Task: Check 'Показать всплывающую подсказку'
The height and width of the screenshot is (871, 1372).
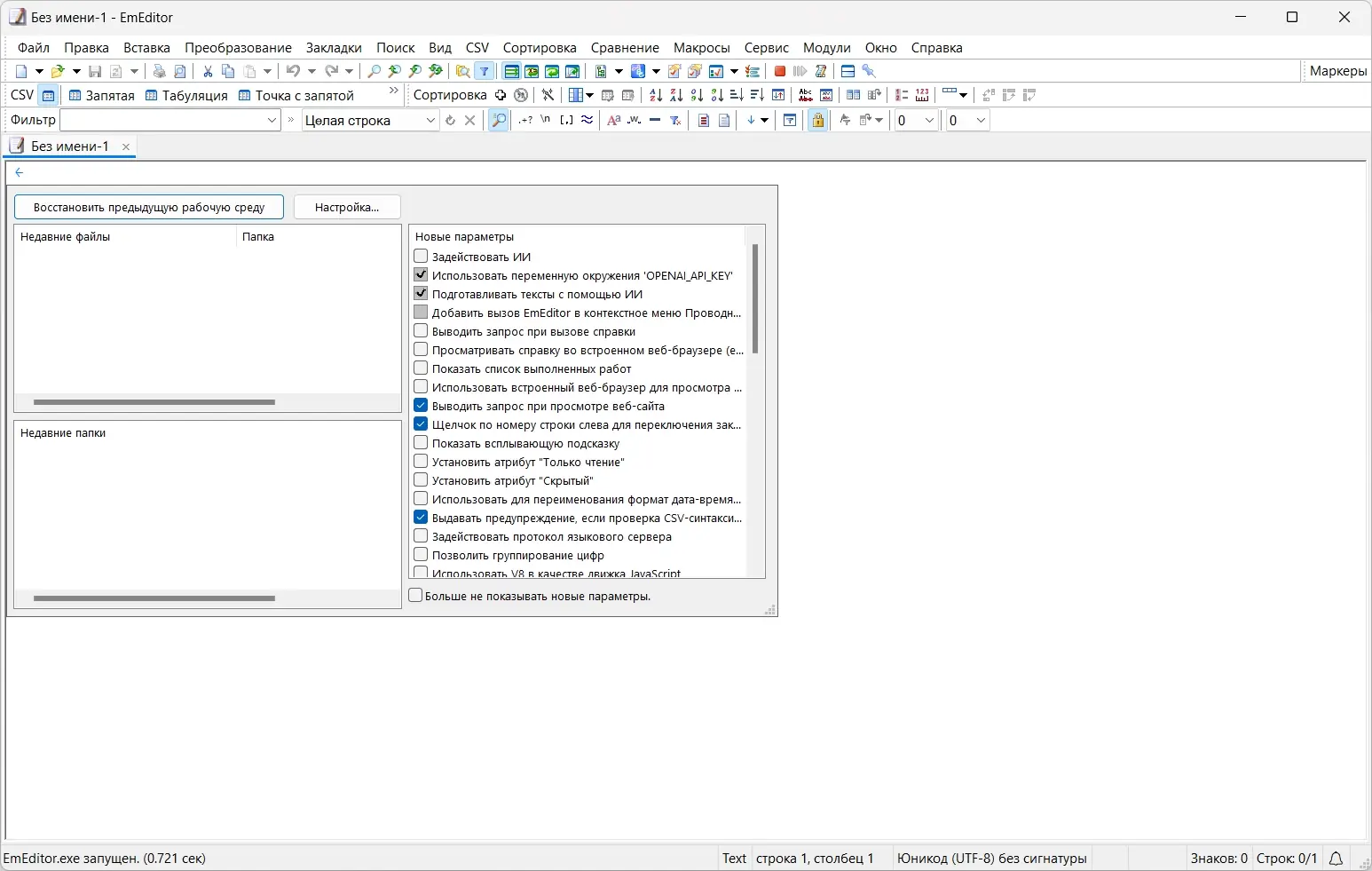Action: 420,442
